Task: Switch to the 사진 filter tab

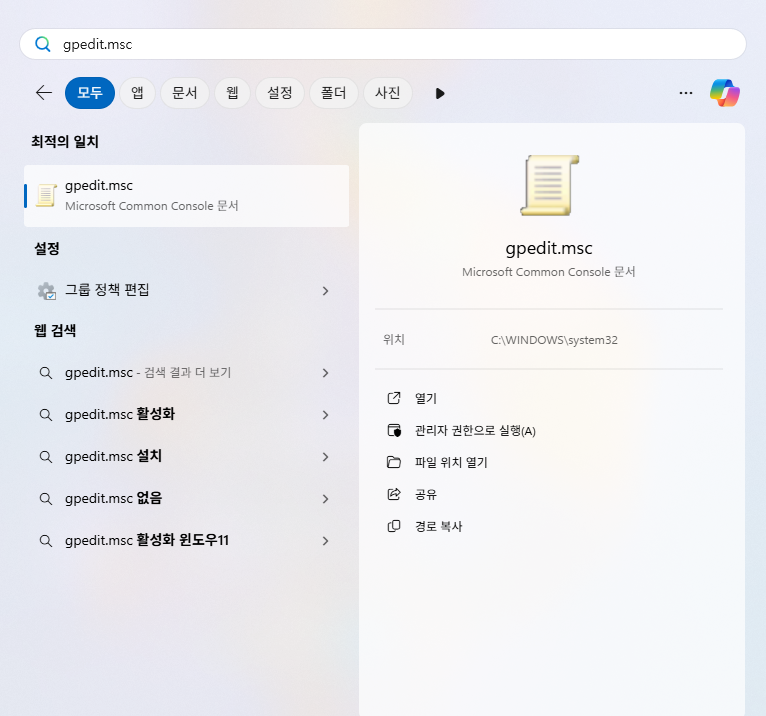Action: pos(388,93)
